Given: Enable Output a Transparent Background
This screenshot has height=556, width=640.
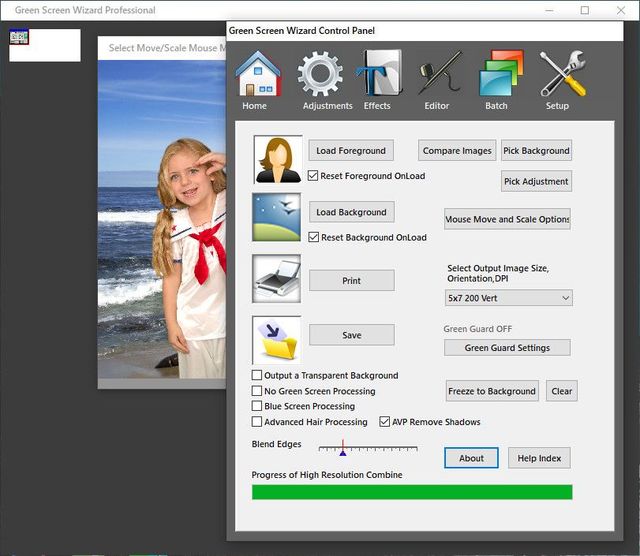Looking at the screenshot, I should tap(257, 376).
